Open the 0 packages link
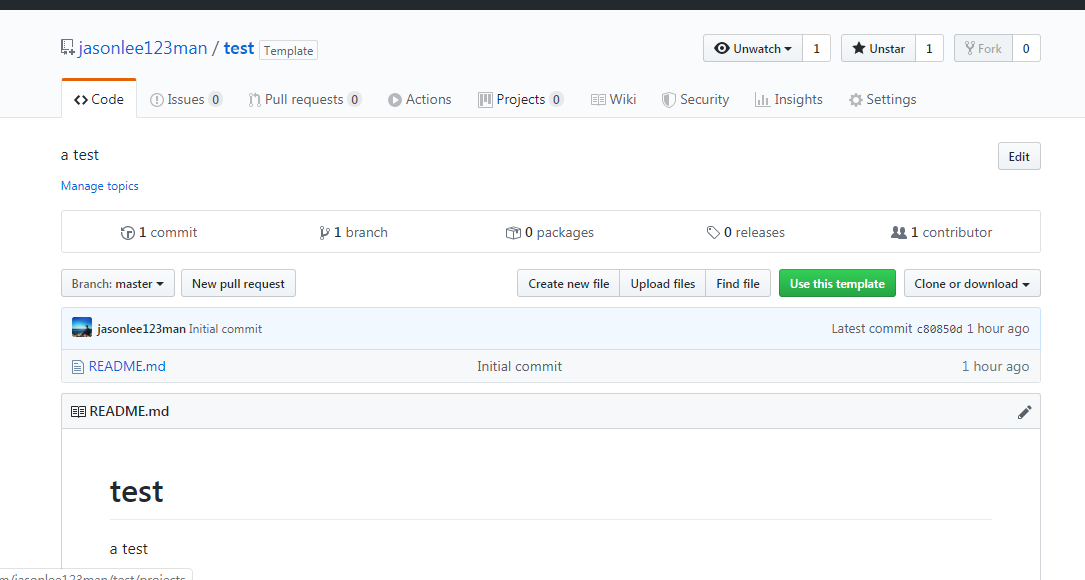The image size is (1085, 580). point(550,233)
